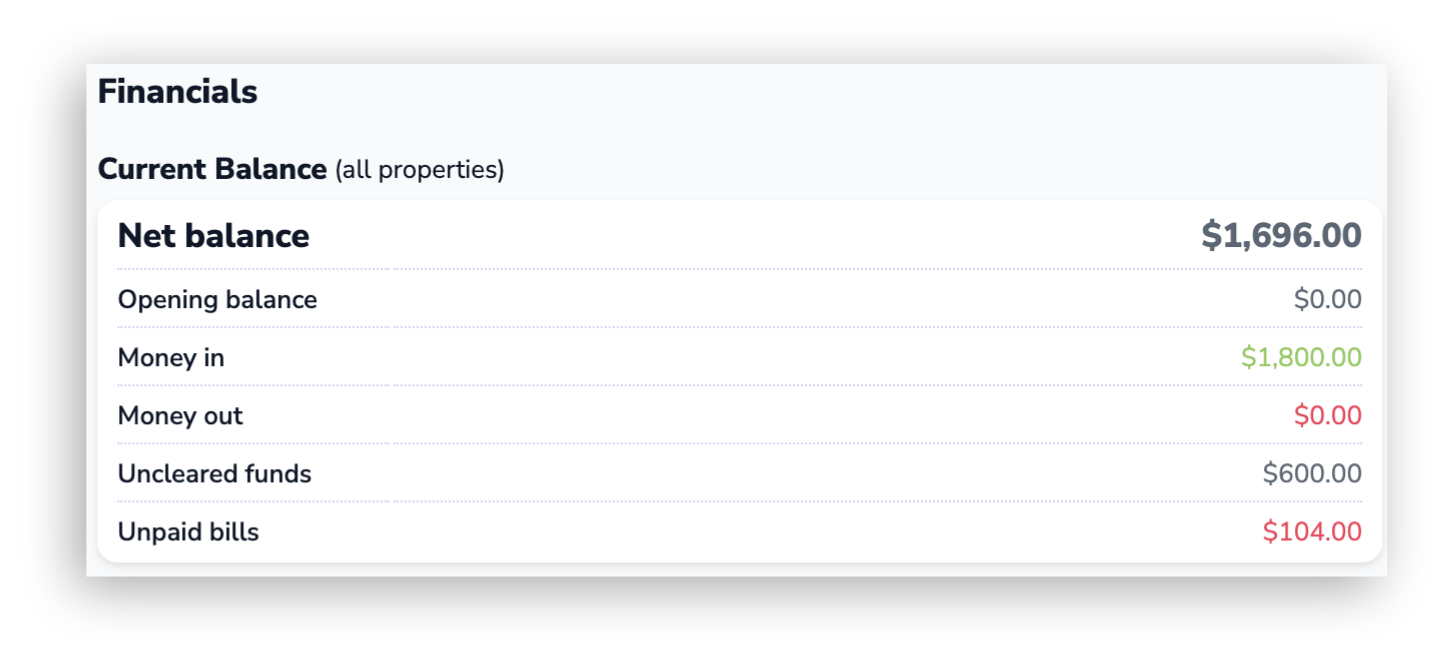Select the Current Balance heading
Screen dimensions: 1451x663
tap(212, 169)
